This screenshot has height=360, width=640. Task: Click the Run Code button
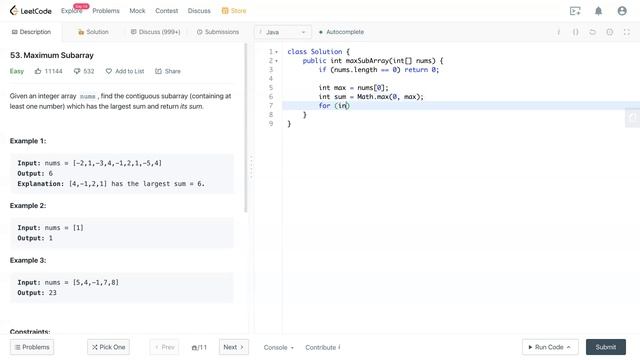pos(550,347)
